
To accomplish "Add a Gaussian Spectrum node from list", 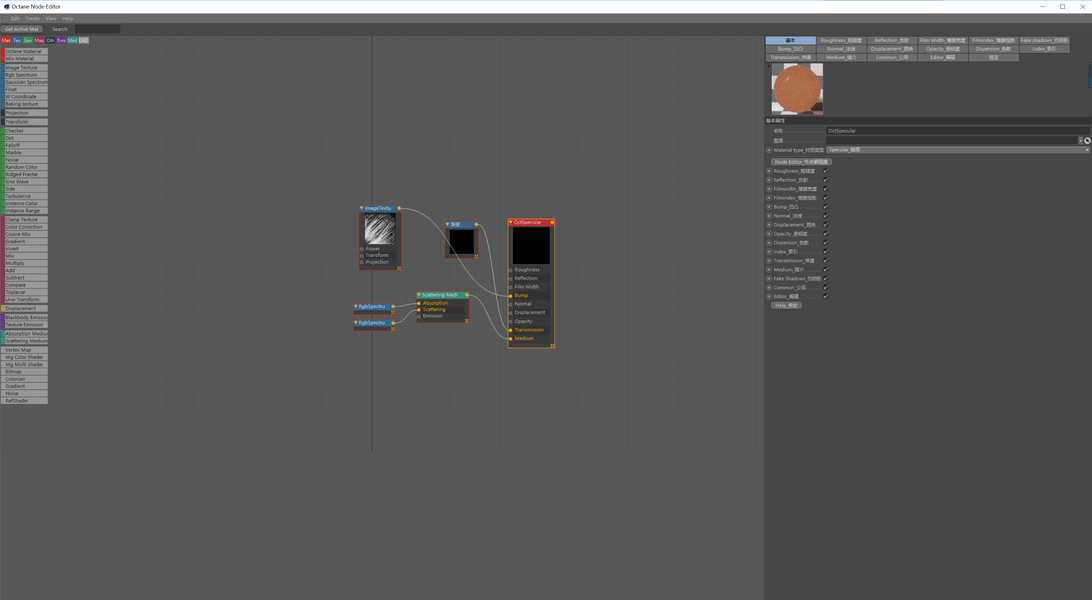I will [24, 82].
